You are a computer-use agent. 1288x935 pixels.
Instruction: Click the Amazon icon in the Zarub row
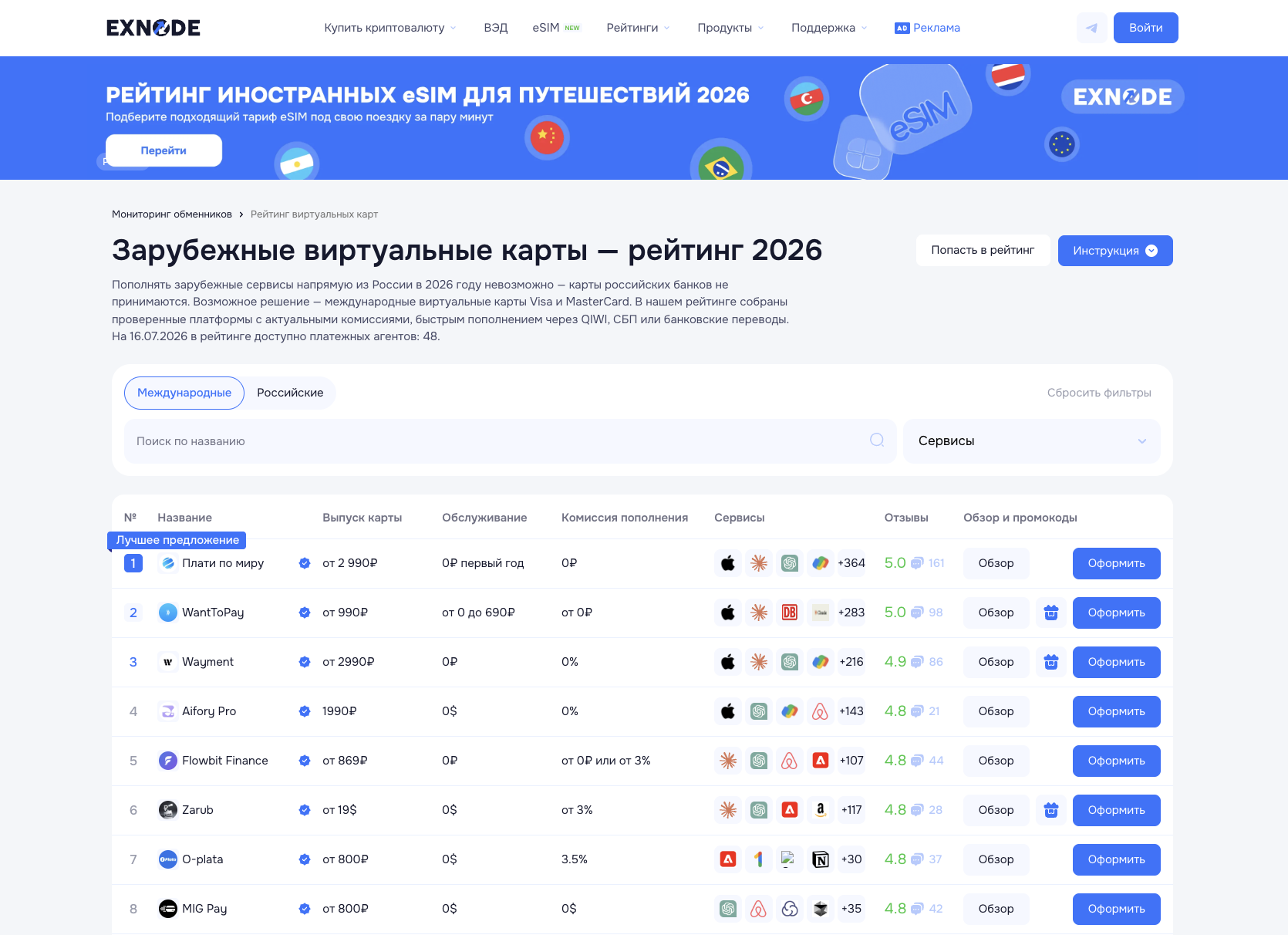(821, 810)
